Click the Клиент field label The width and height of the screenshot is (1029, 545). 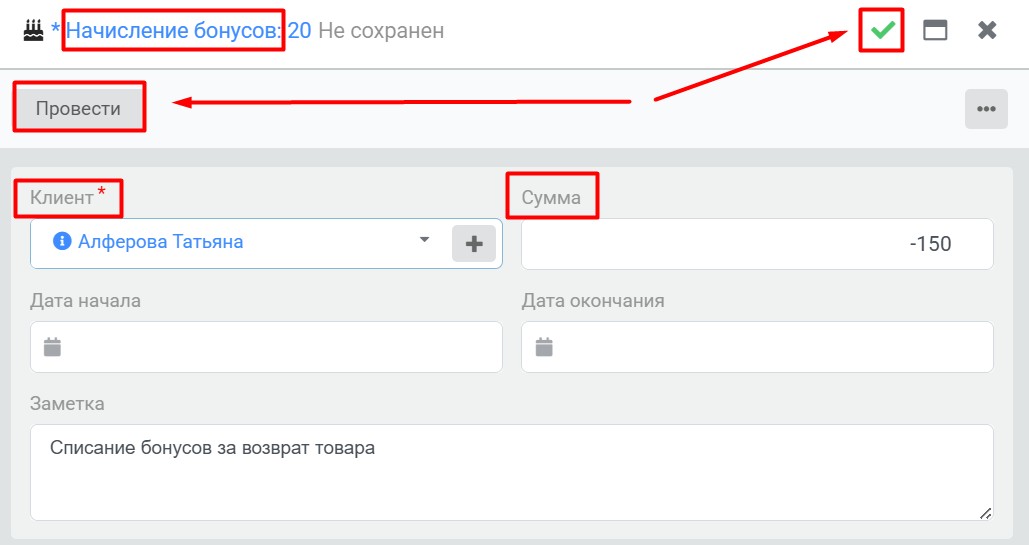62,198
